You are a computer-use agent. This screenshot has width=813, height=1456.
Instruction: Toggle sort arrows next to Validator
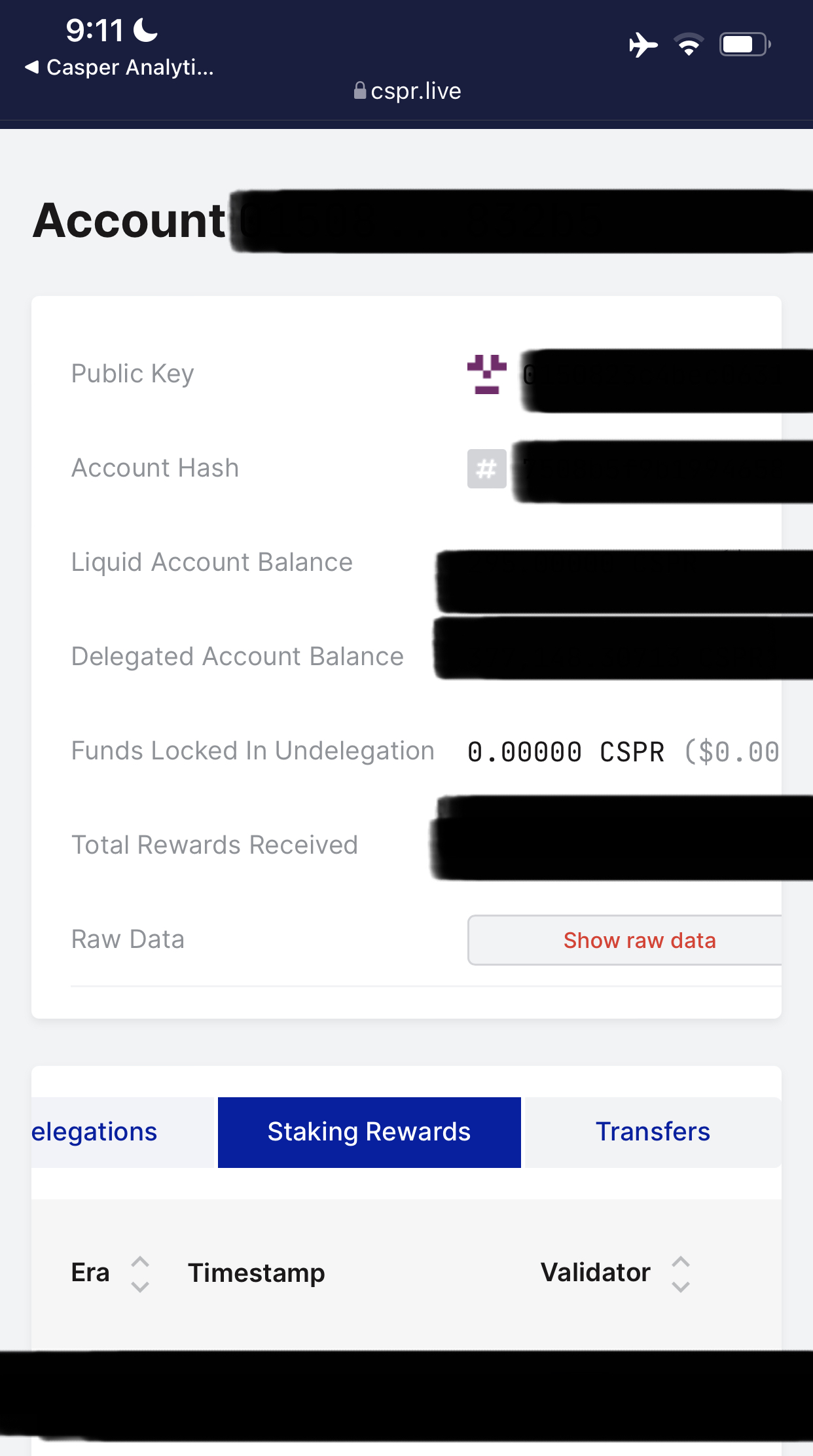pos(681,1273)
